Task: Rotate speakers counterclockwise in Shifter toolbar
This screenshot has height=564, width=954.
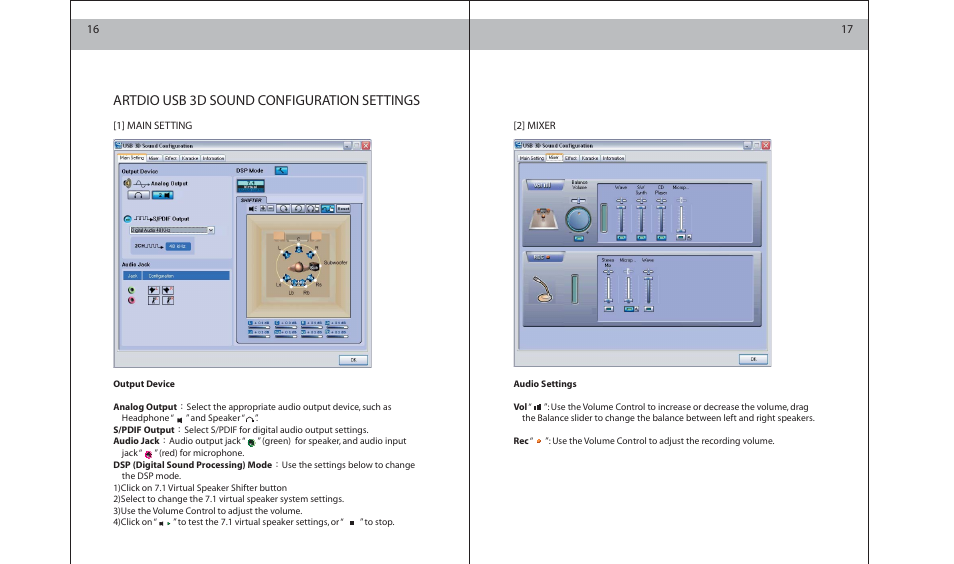Action: 298,209
